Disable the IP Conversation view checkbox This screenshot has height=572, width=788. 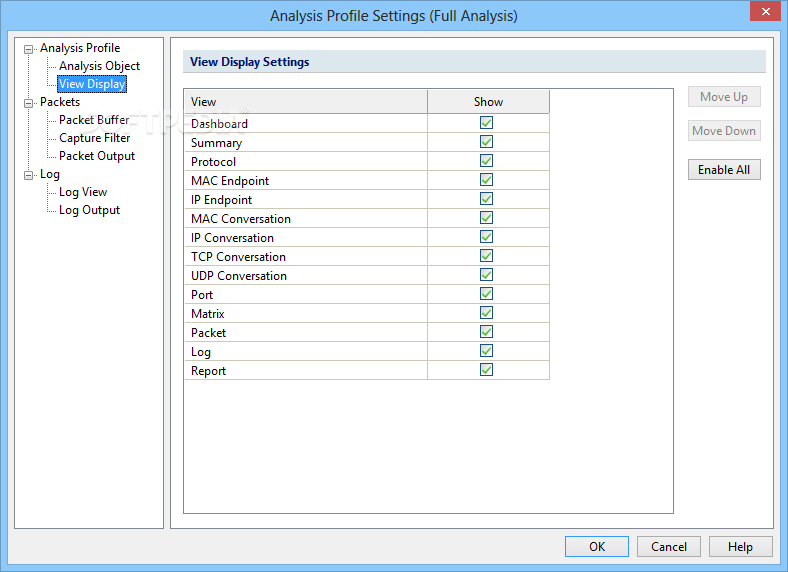[x=486, y=237]
